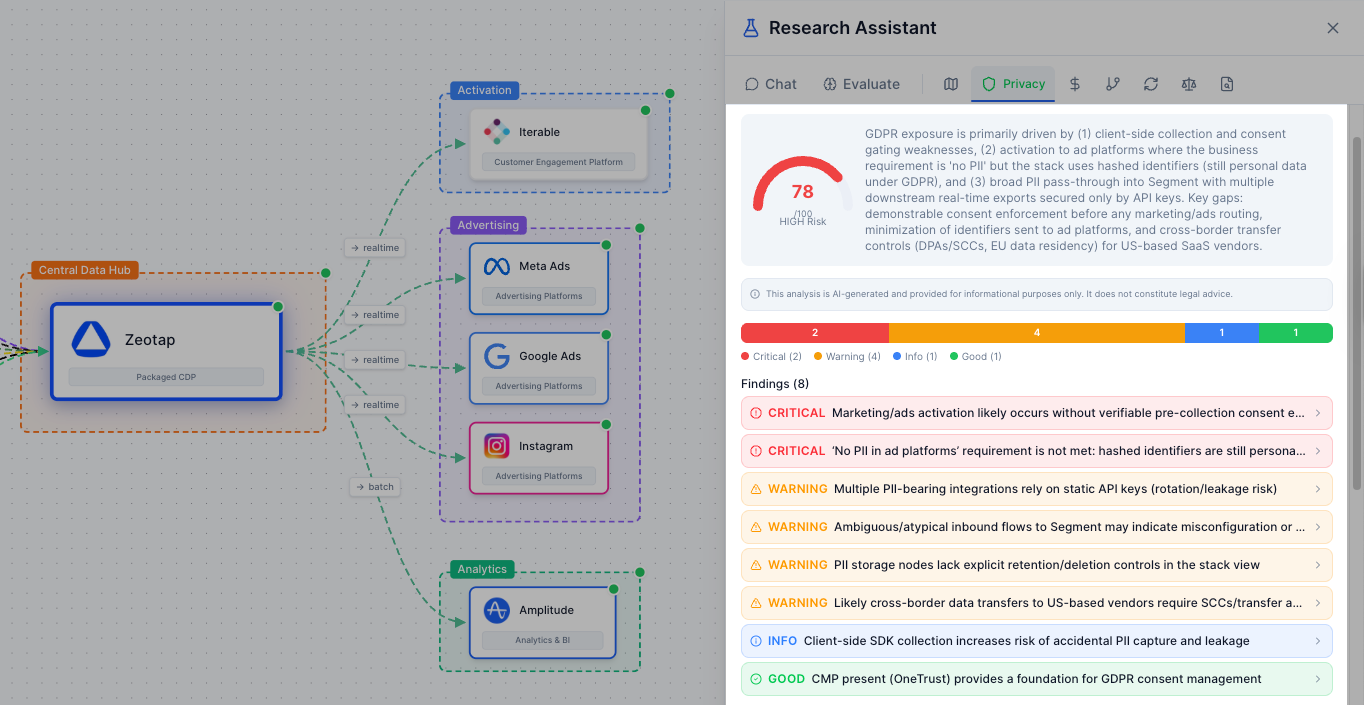The height and width of the screenshot is (705, 1364).
Task: Click the red segment of the severity bar
Action: click(x=813, y=332)
